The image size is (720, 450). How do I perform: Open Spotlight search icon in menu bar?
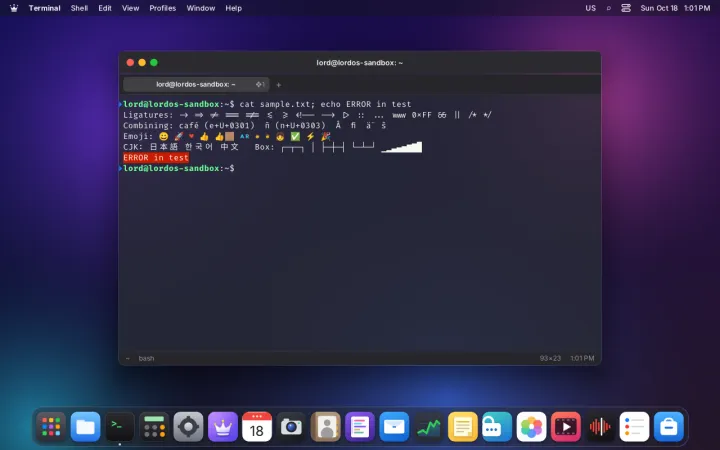[608, 8]
